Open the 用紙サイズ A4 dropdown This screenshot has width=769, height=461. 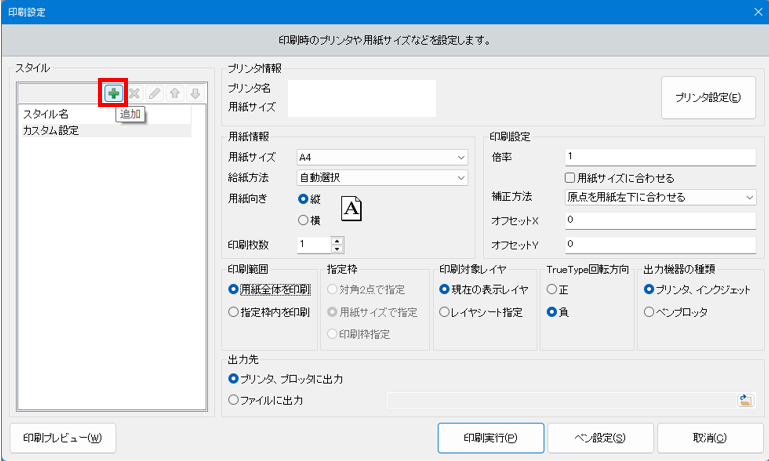coord(382,157)
